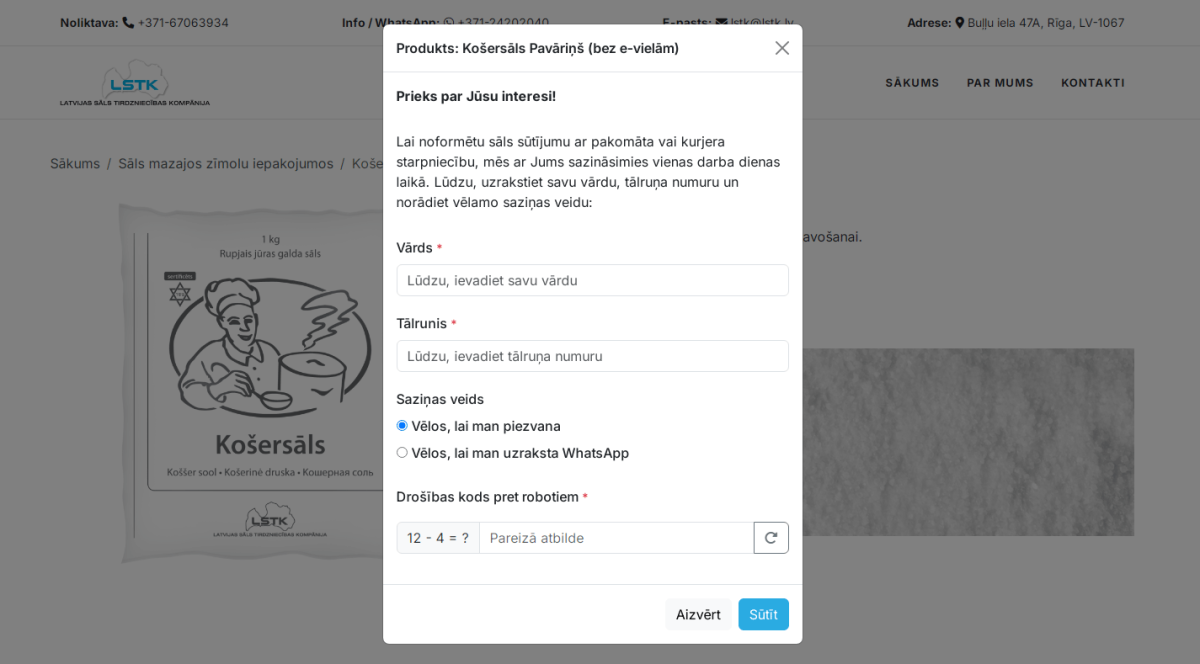Click the security answer "Pareizā atbilde" field
This screenshot has width=1200, height=664.
click(616, 538)
